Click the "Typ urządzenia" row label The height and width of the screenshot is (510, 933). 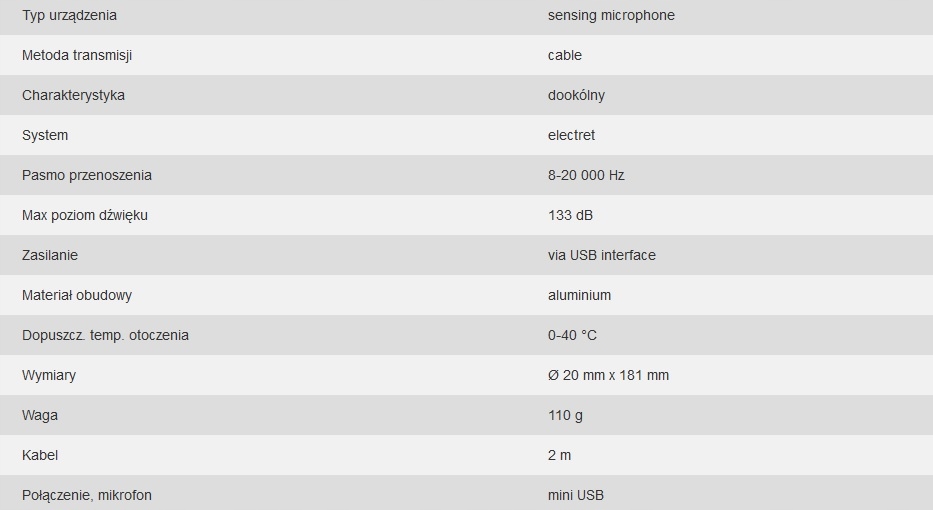pos(69,15)
